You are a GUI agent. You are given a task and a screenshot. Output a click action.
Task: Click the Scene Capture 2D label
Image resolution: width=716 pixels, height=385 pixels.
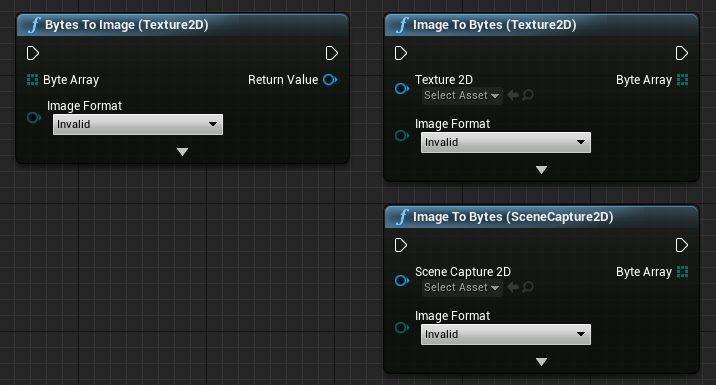(463, 272)
